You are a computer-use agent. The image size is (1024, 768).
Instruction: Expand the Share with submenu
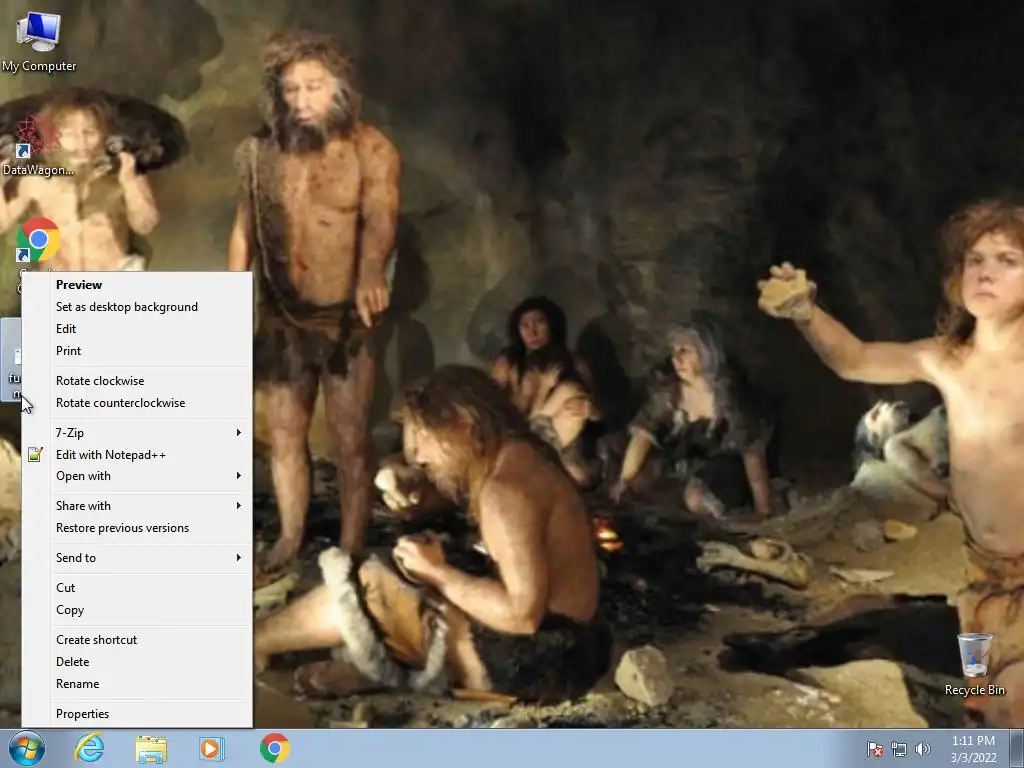click(137, 506)
